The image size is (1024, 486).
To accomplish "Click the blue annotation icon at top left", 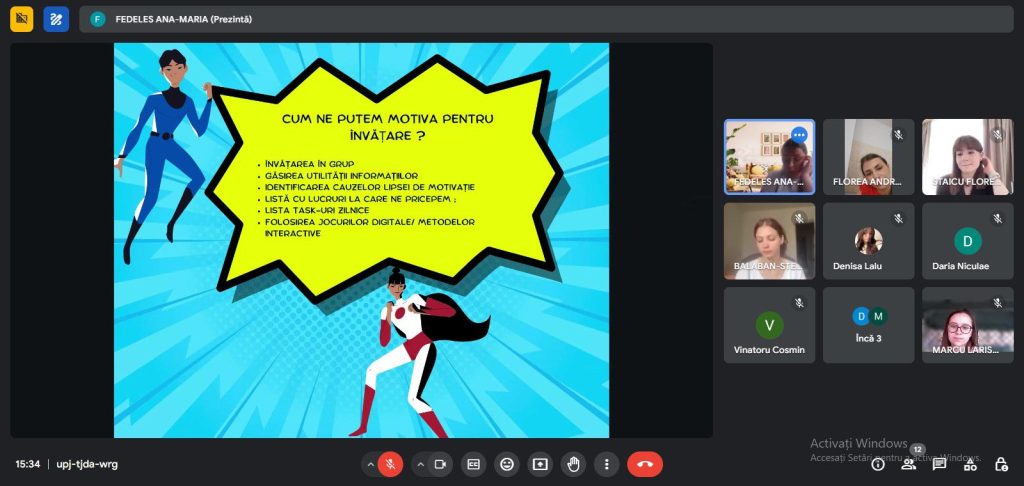I will point(56,19).
